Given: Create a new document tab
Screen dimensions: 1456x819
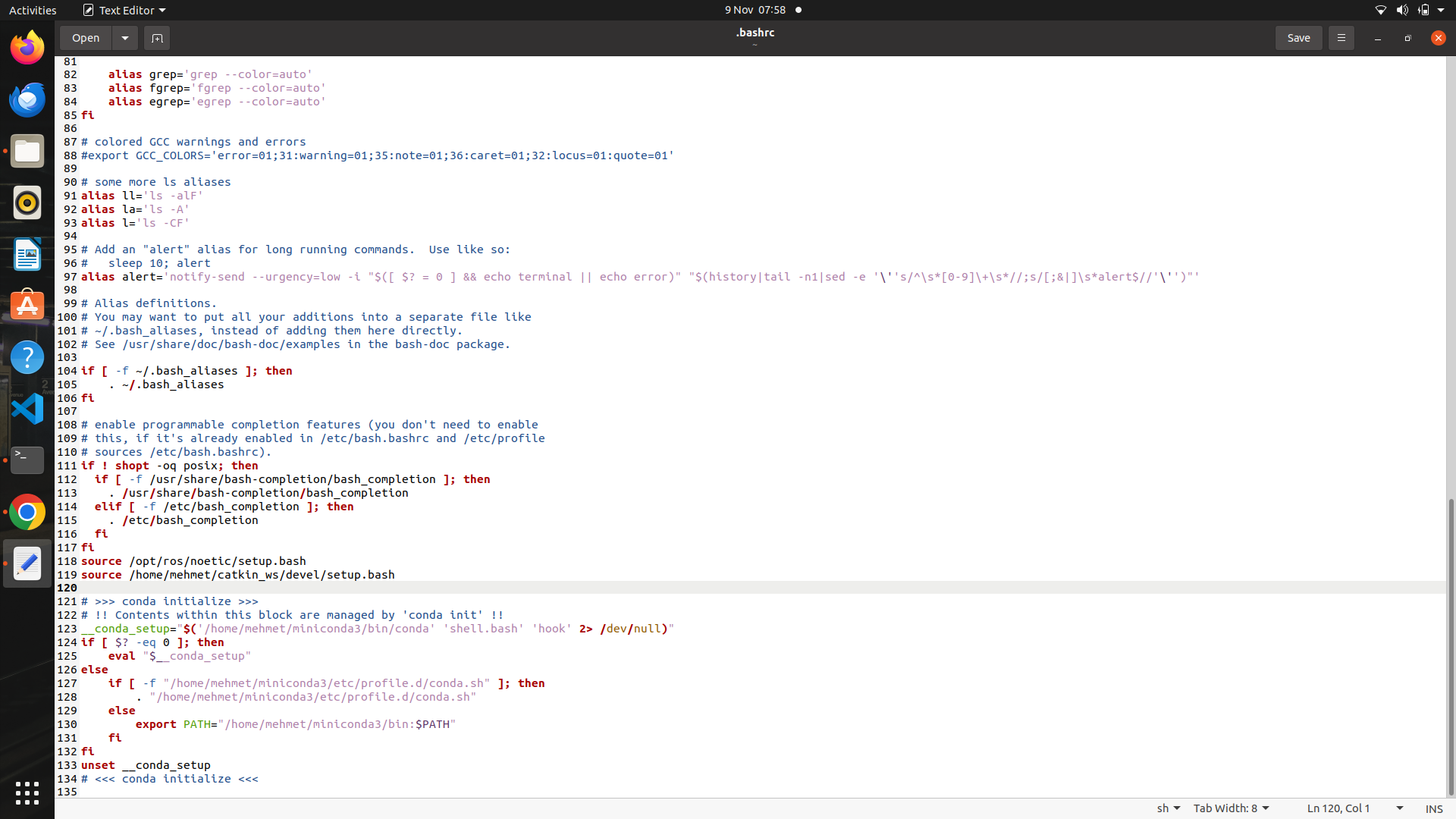Looking at the screenshot, I should [x=157, y=38].
